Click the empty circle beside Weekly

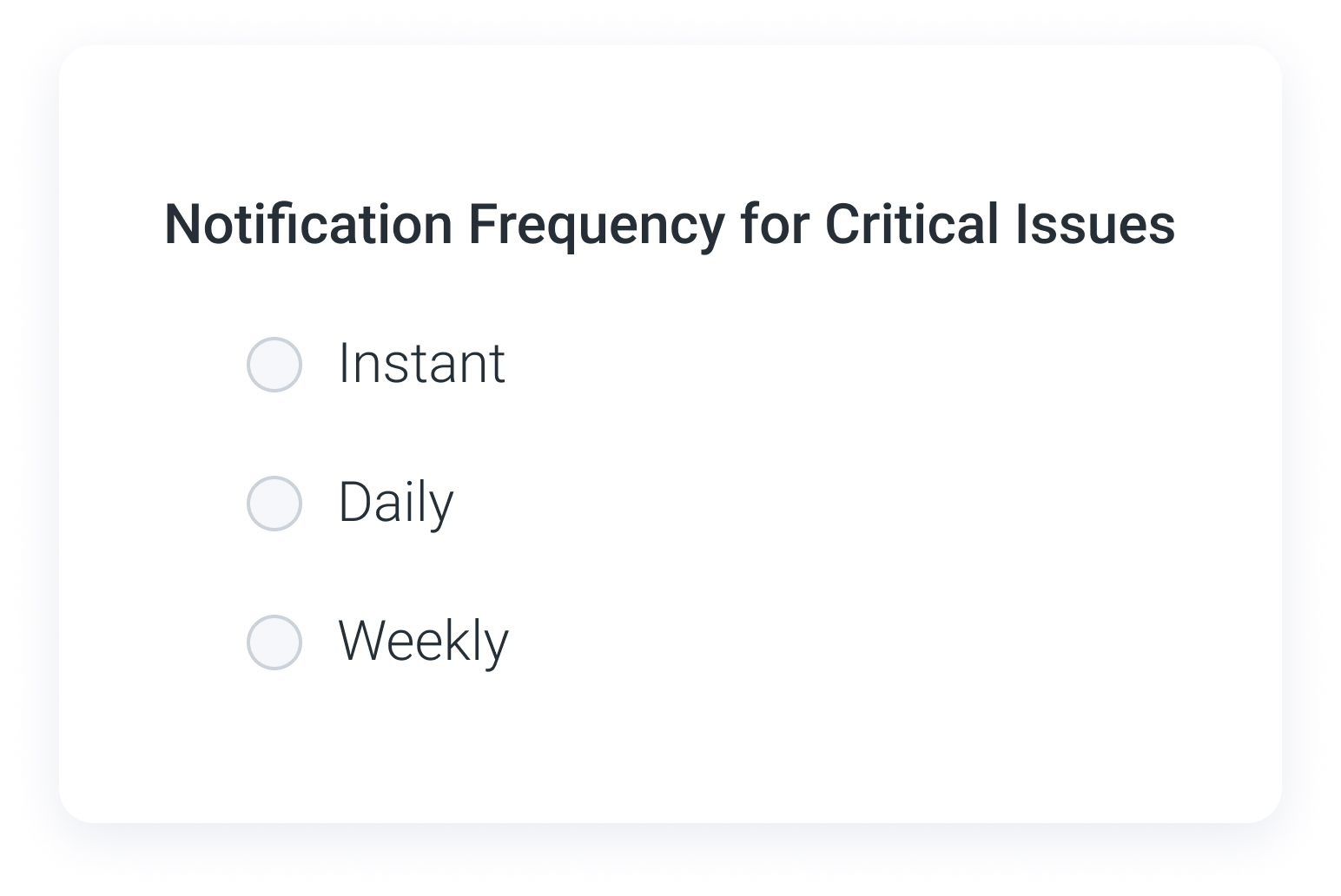click(274, 642)
